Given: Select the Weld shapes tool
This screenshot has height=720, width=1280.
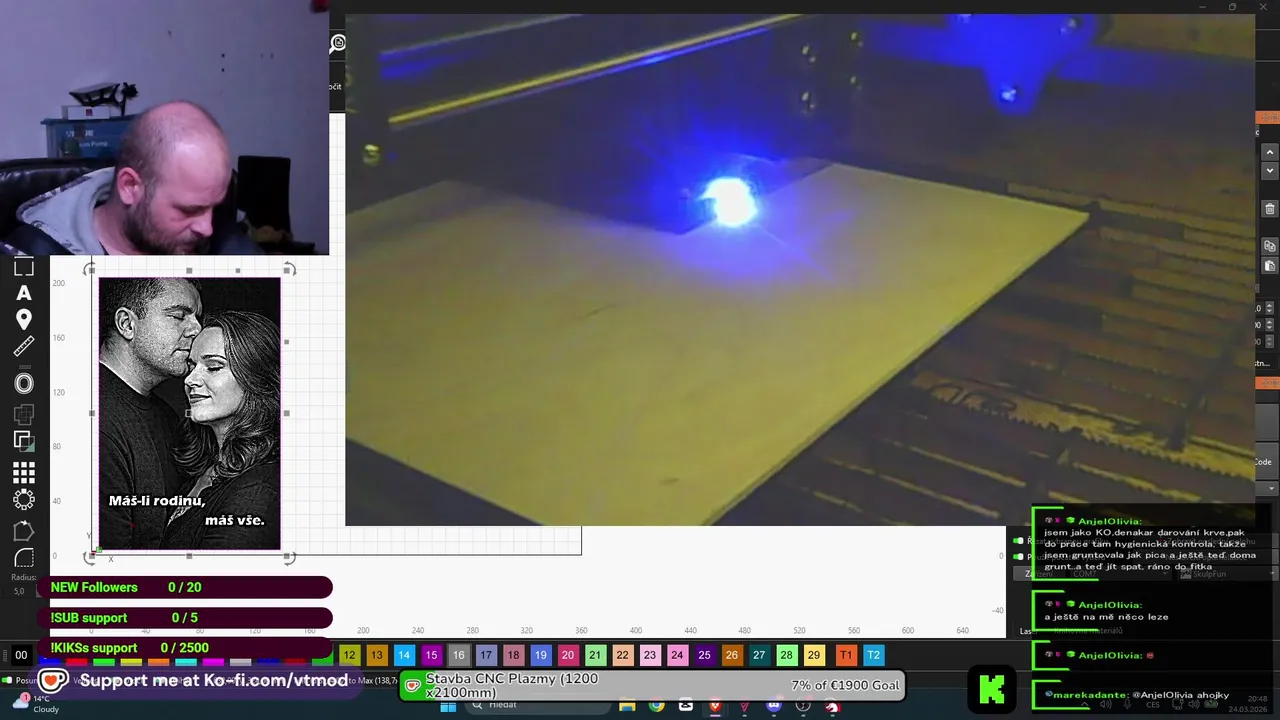Looking at the screenshot, I should coord(24,413).
